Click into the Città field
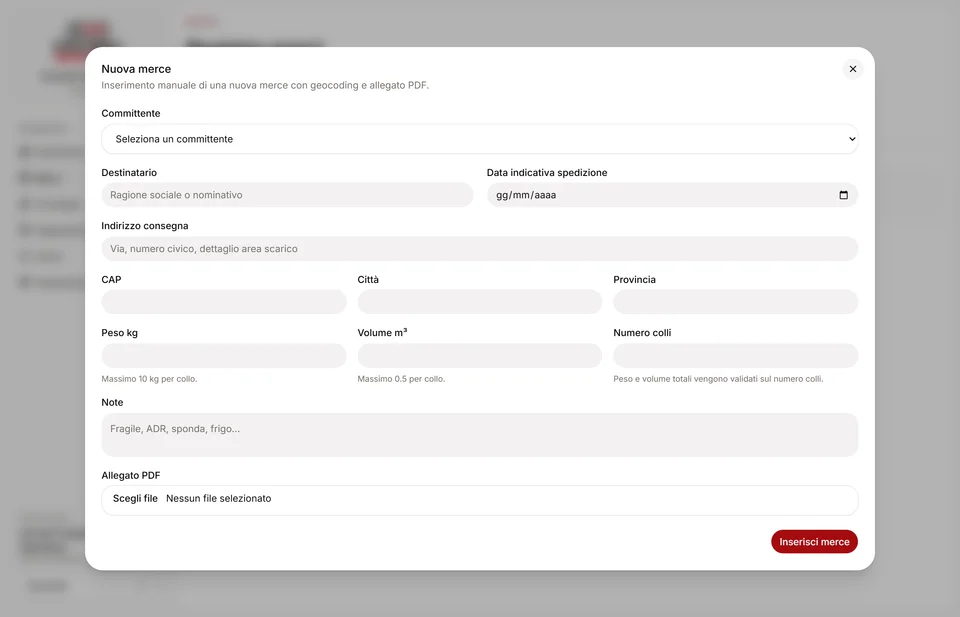Screen dimensions: 960x617 479,302
